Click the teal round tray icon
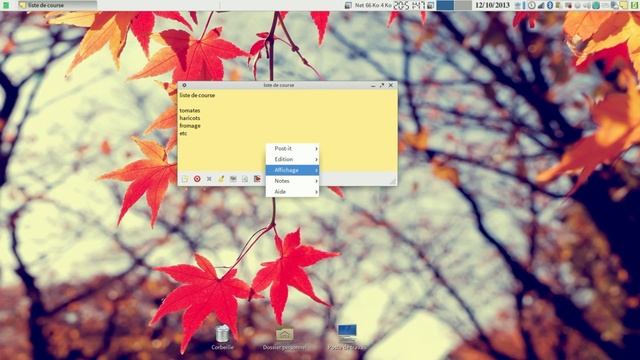This screenshot has height=360, width=640. (596, 5)
